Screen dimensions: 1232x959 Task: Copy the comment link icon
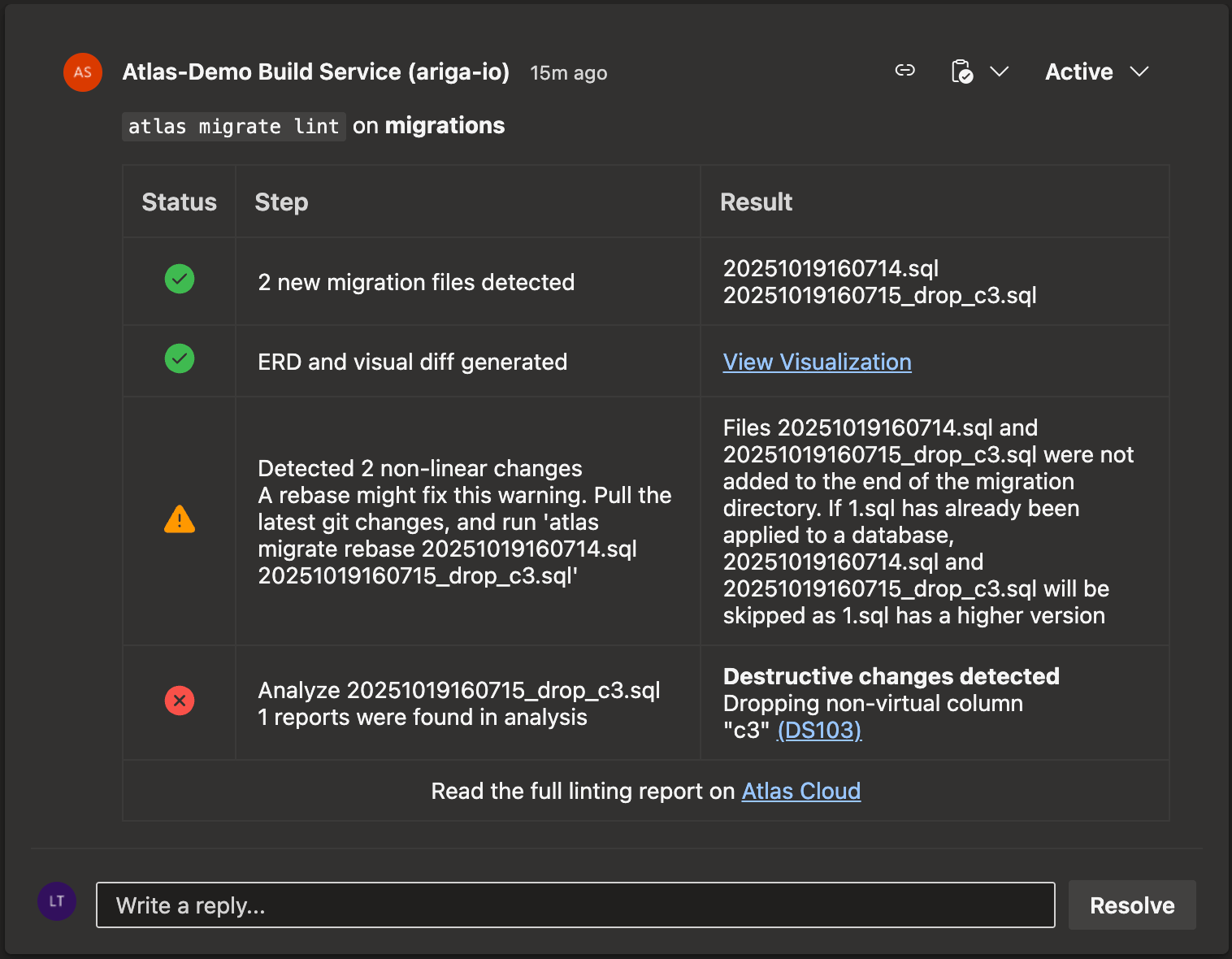click(x=904, y=72)
